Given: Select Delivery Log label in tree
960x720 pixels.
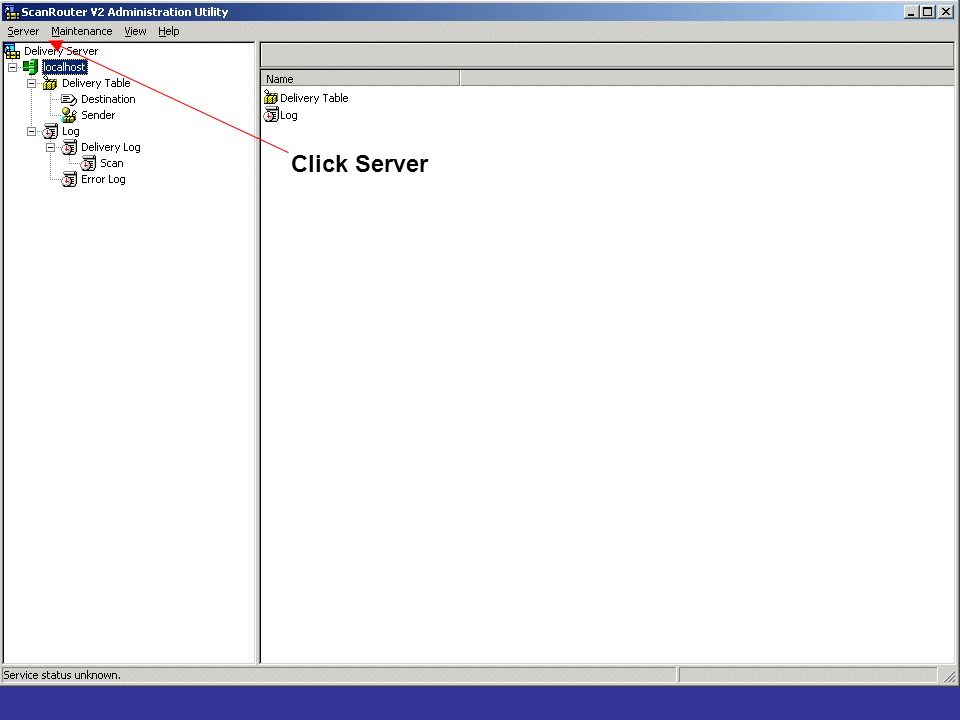Looking at the screenshot, I should coord(111,148).
